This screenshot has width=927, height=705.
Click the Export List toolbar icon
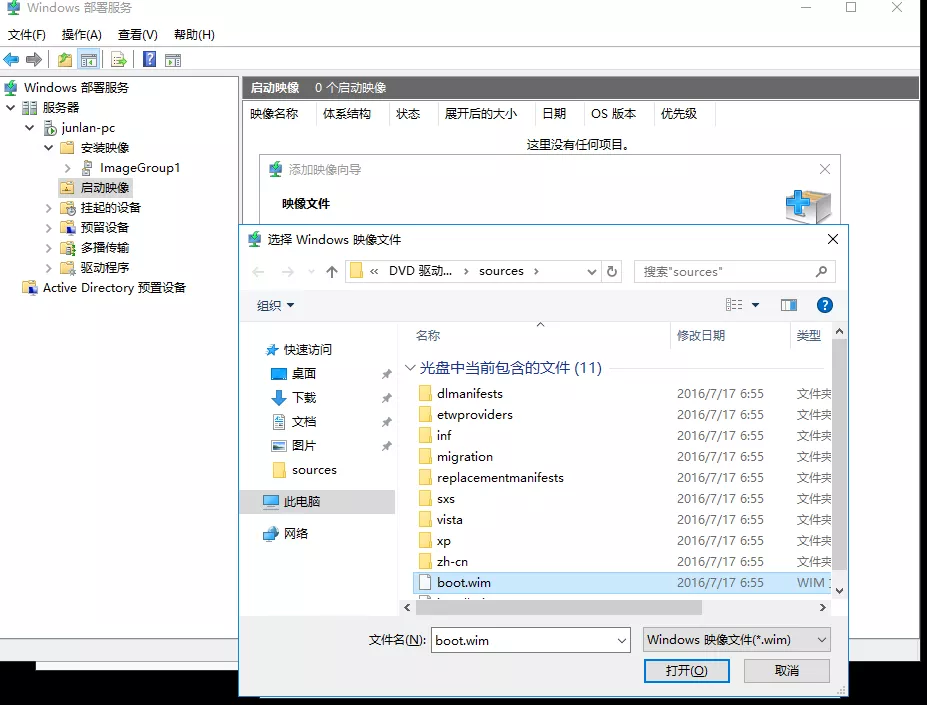click(x=118, y=60)
